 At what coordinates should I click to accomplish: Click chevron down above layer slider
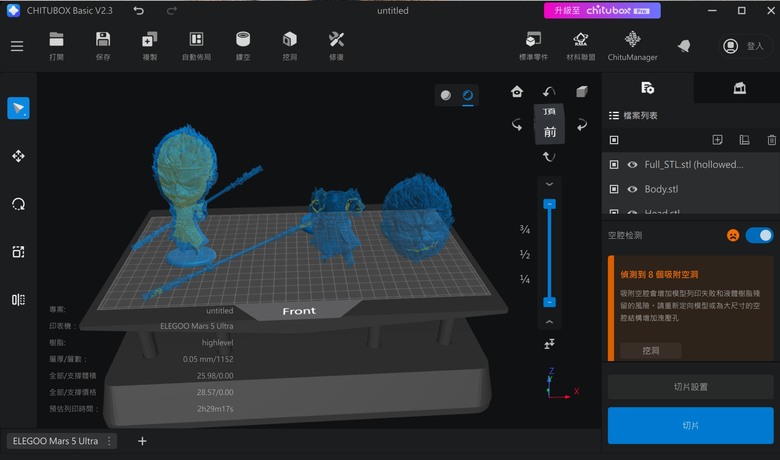click(549, 184)
